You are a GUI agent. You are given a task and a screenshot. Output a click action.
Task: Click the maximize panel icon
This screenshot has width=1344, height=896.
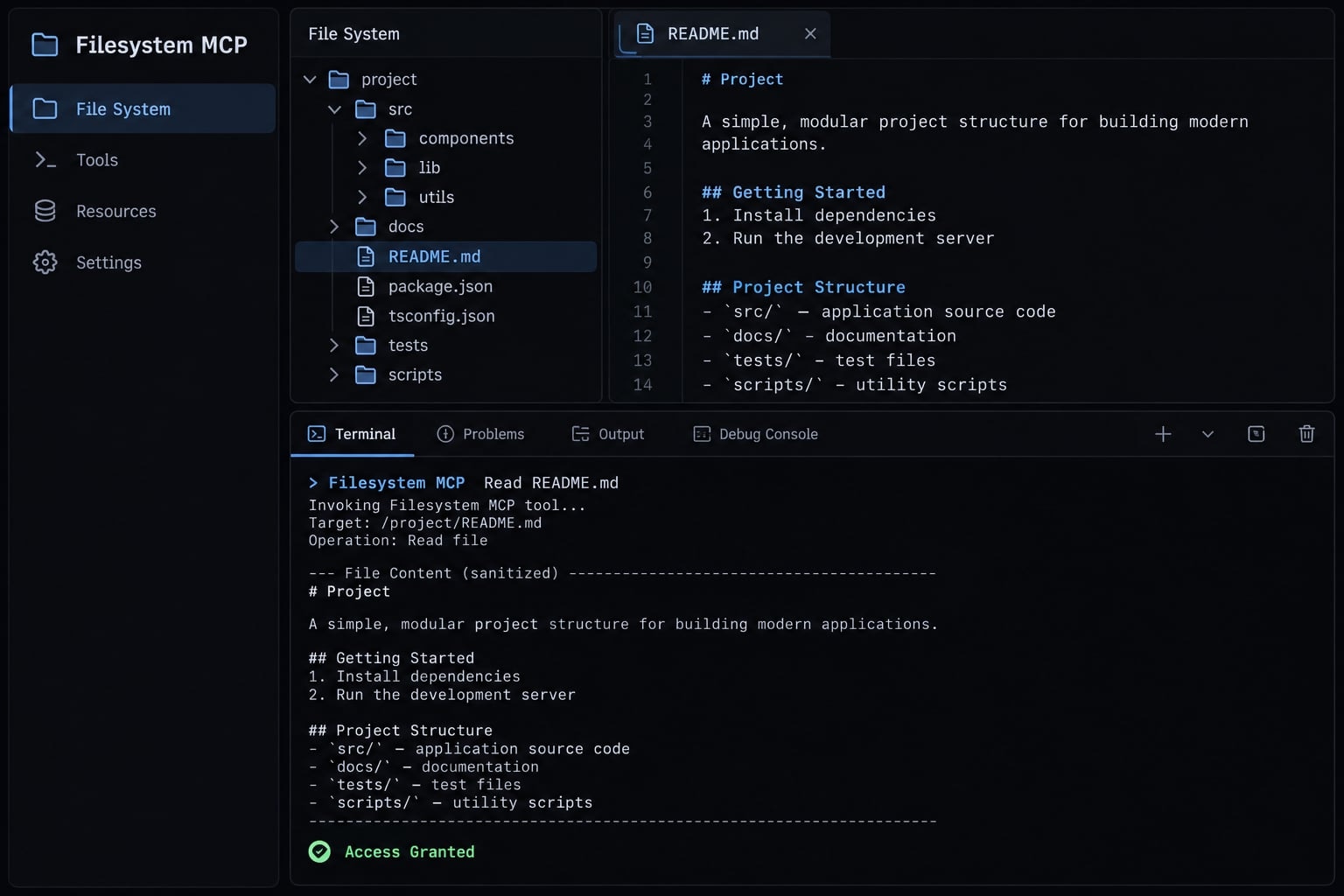coord(1256,434)
